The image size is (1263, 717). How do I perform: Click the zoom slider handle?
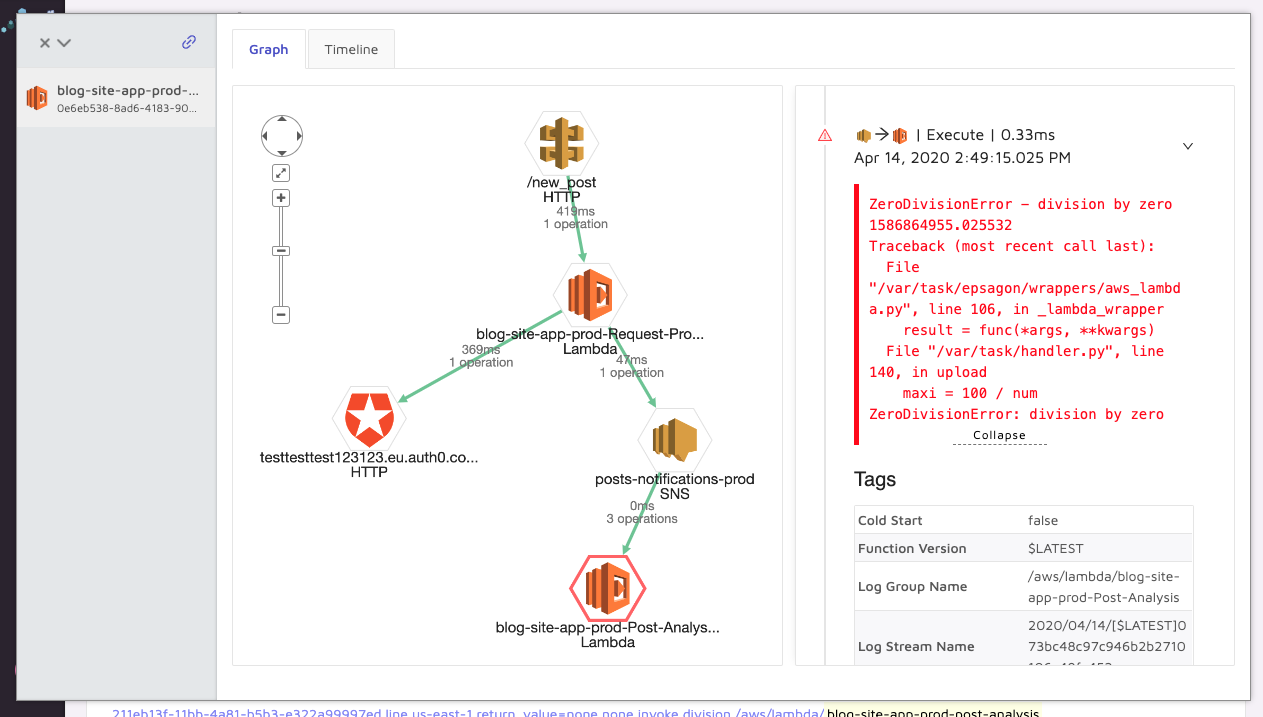click(281, 251)
